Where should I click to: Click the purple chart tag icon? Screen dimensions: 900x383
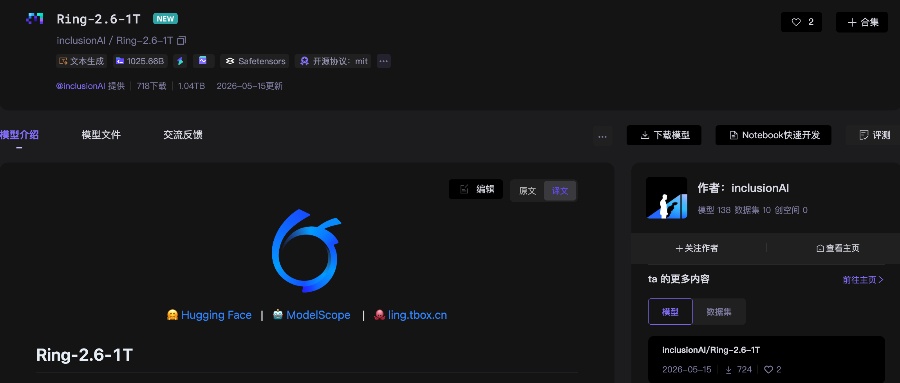203,61
